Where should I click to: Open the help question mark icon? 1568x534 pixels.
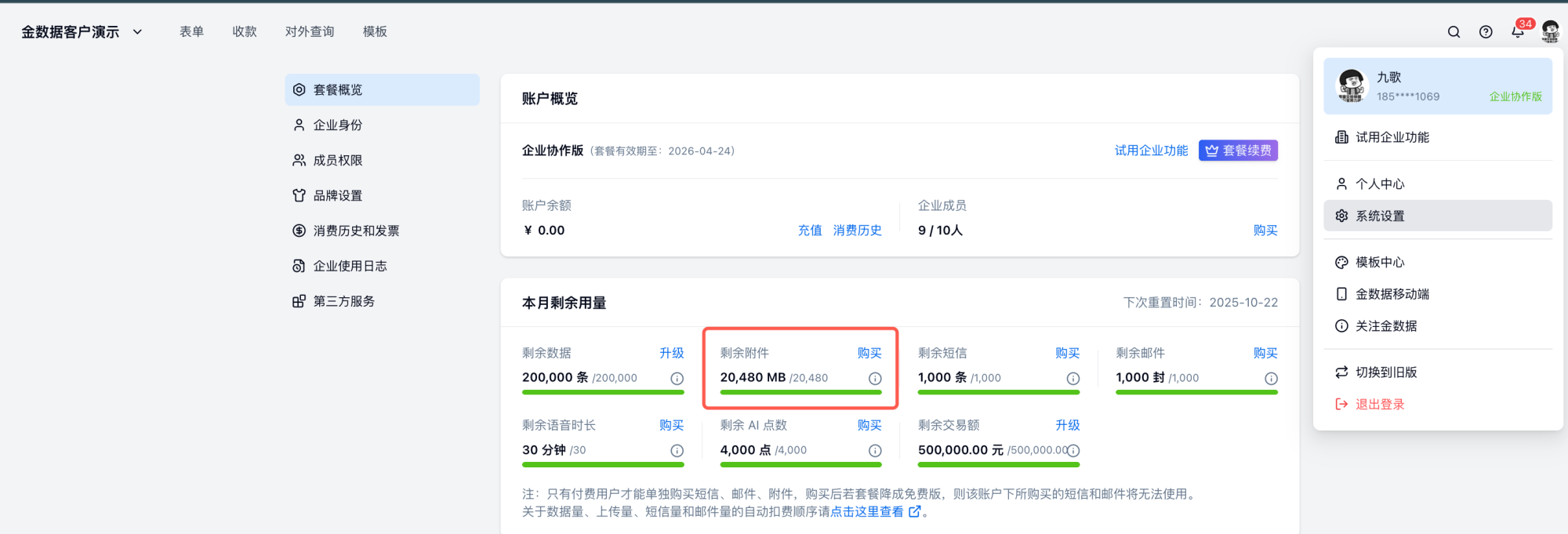[1486, 32]
